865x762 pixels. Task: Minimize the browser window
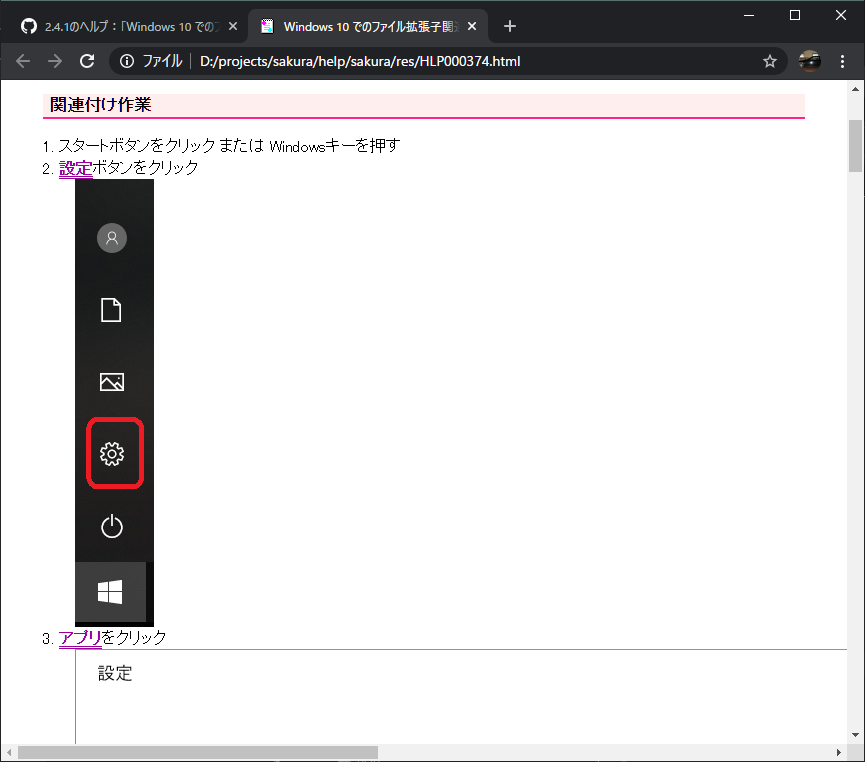tap(749, 15)
